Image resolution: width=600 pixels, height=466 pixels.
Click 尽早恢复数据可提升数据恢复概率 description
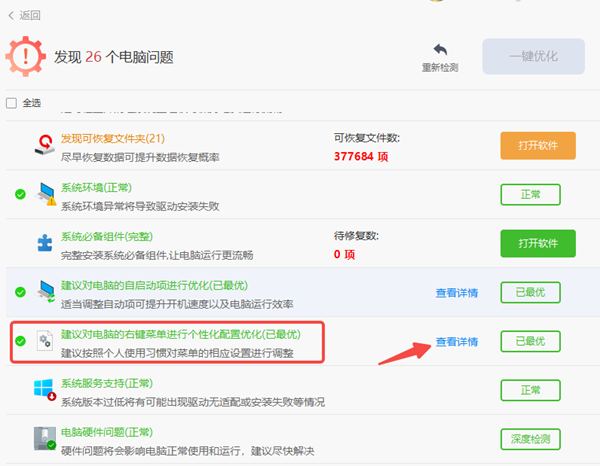(x=140, y=157)
